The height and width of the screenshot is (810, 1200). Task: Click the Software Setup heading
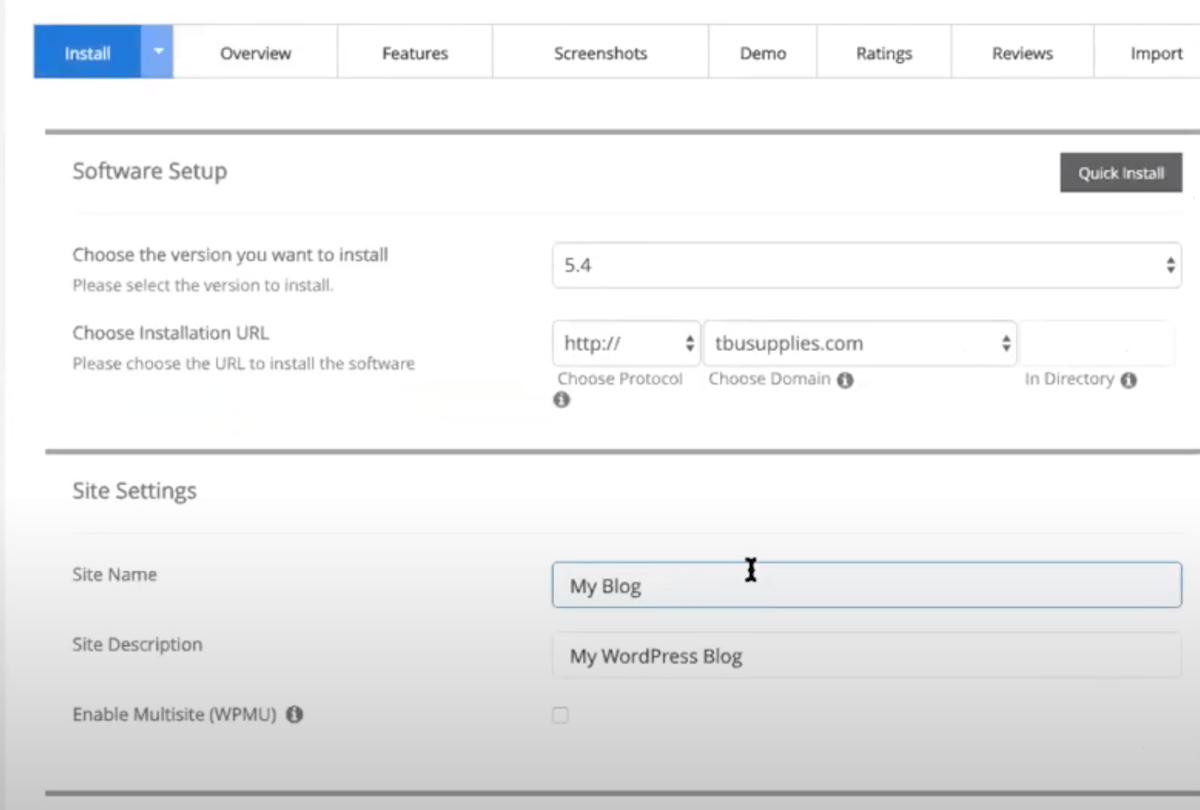tap(150, 171)
